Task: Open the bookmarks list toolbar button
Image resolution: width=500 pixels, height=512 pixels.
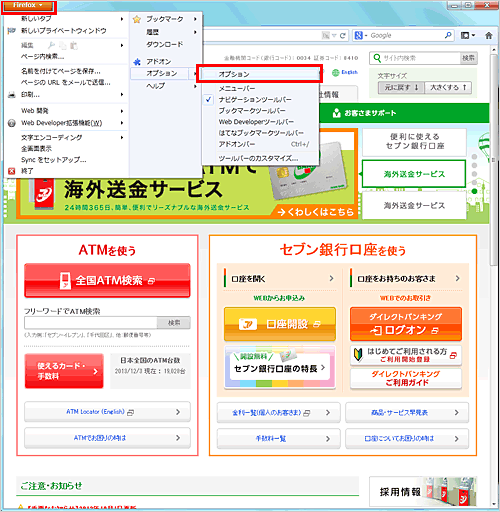Action: 468,35
